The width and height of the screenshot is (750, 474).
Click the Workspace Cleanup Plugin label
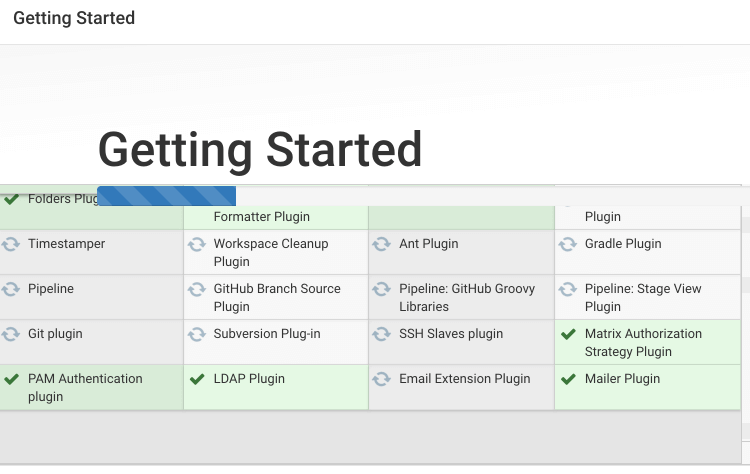click(271, 253)
